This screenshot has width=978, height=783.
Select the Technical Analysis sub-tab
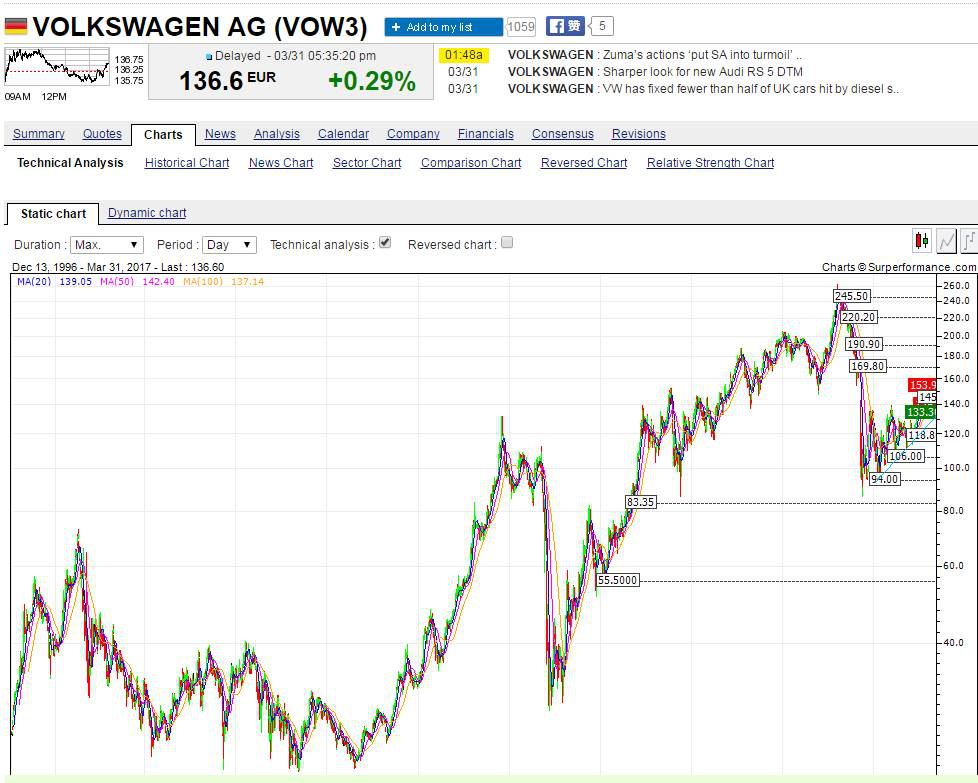click(70, 163)
